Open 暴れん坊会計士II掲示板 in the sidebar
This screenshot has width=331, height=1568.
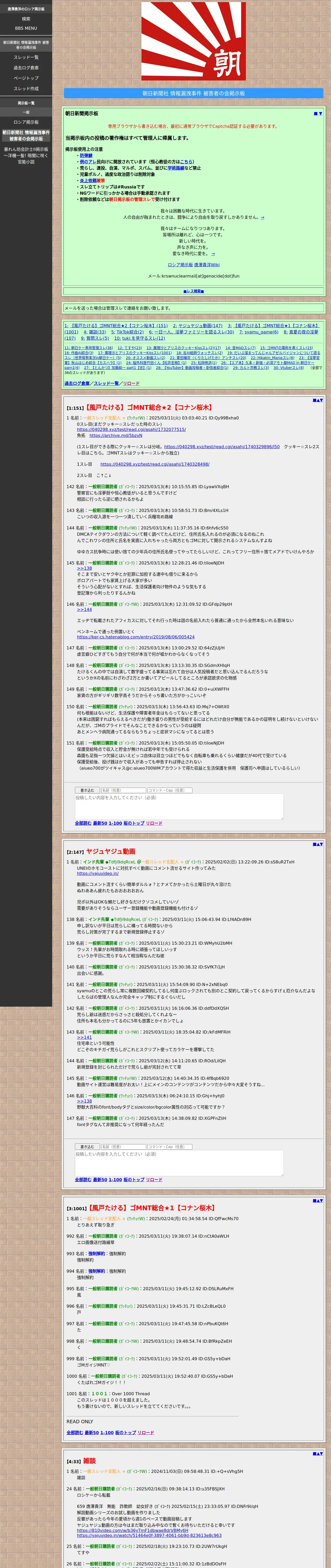click(x=26, y=156)
